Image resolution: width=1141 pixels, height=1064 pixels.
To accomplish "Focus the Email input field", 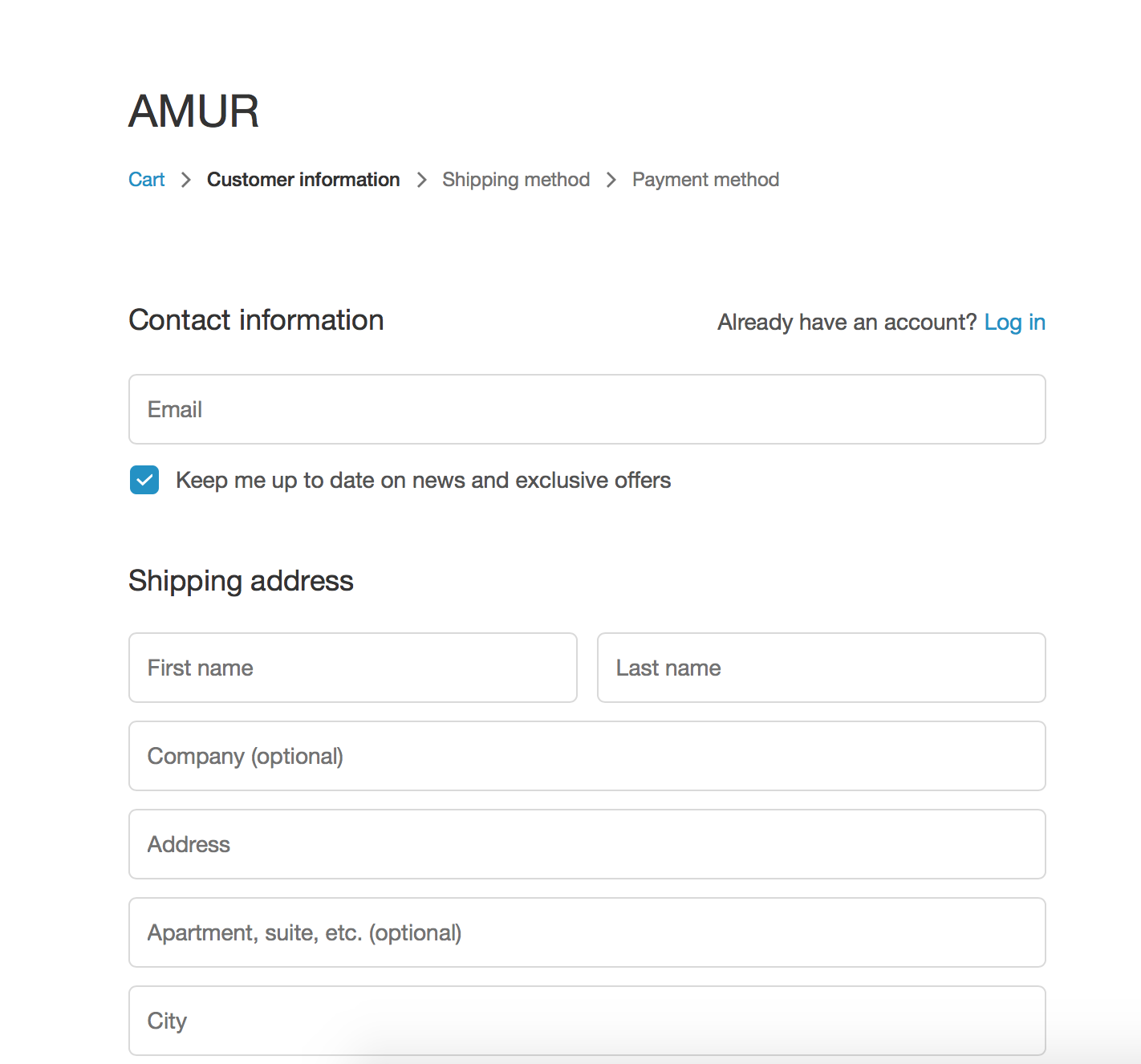I will [587, 409].
